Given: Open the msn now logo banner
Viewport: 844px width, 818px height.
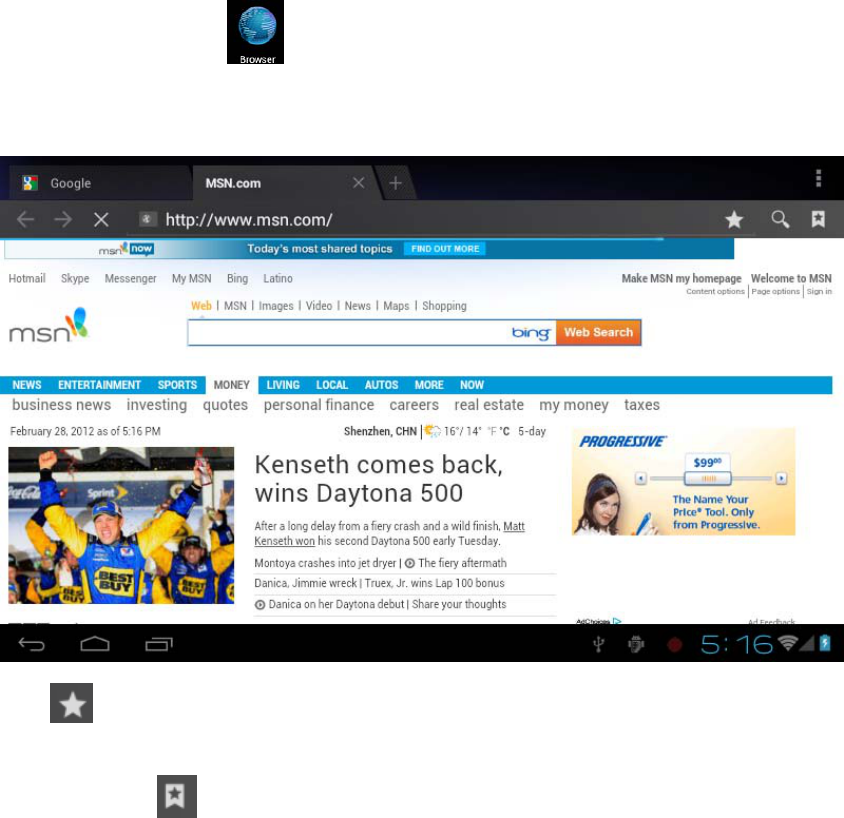Looking at the screenshot, I should 126,249.
